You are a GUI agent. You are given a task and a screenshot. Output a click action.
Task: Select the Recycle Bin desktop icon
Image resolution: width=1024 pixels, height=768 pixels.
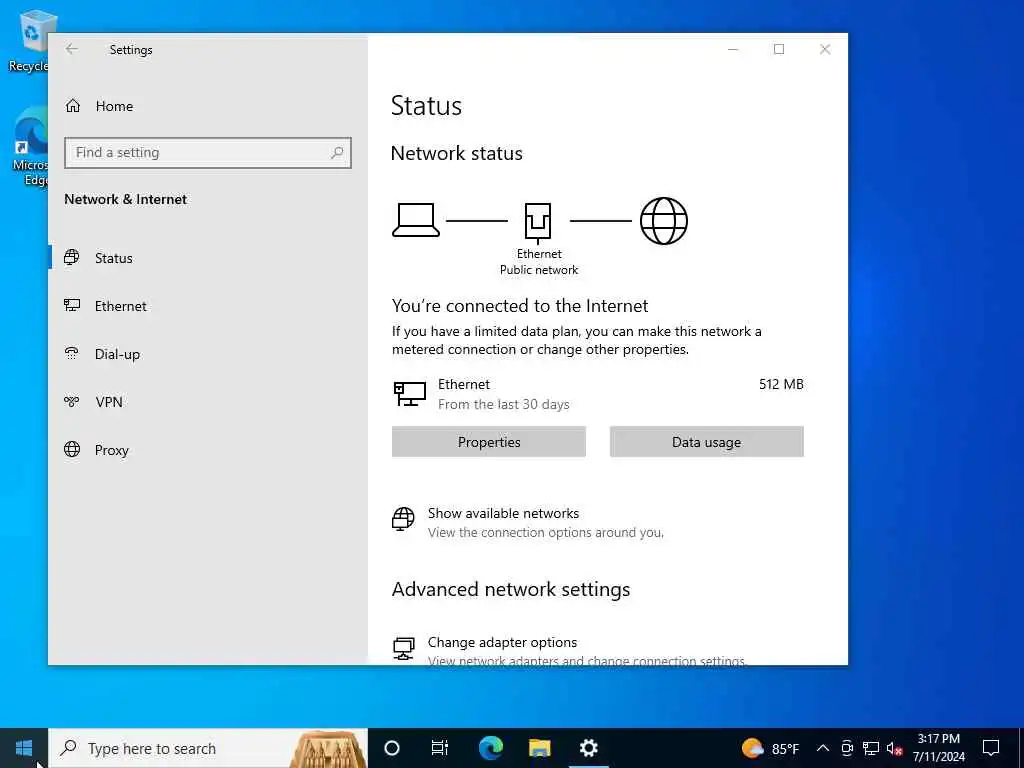[29, 40]
